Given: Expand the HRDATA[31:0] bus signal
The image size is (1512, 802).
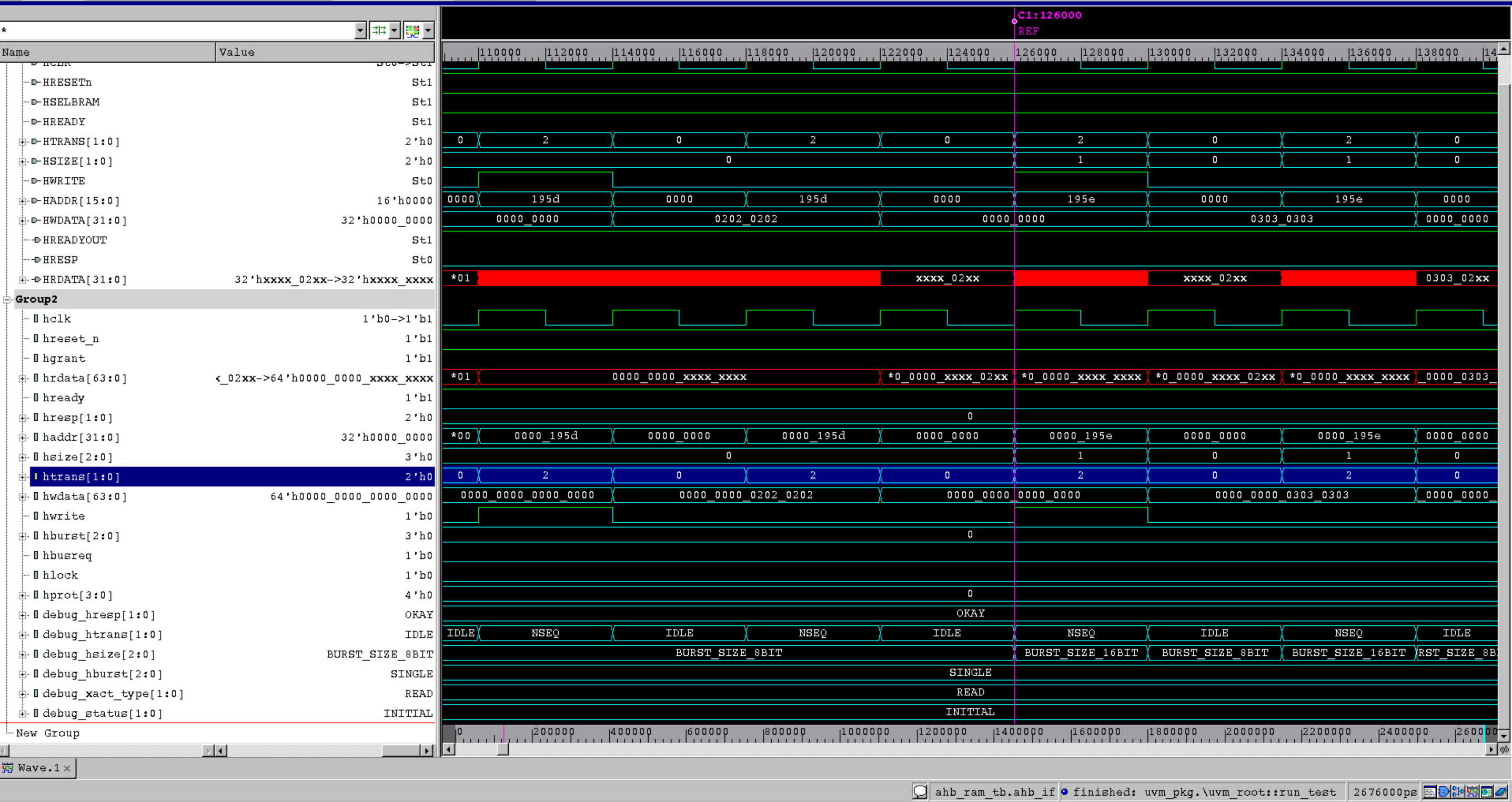Looking at the screenshot, I should [x=22, y=280].
